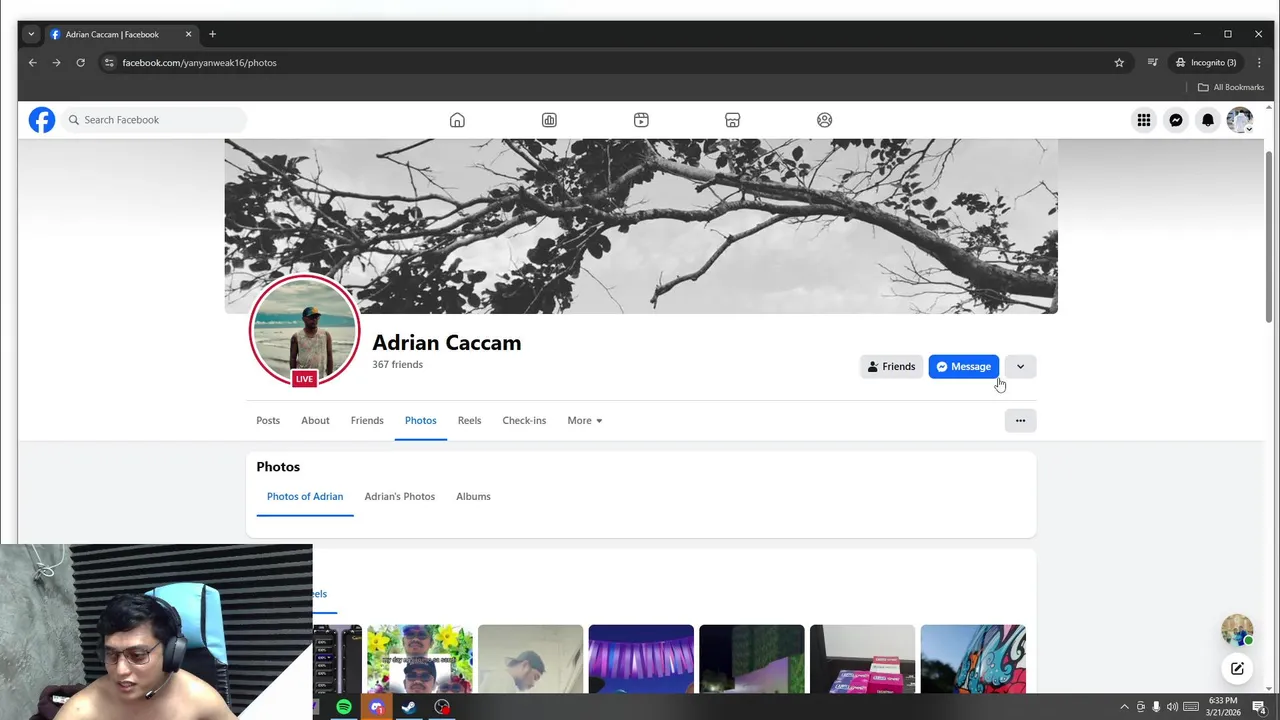The height and width of the screenshot is (720, 1280).
Task: Open the Reels video icon in the top bar
Action: [x=641, y=120]
